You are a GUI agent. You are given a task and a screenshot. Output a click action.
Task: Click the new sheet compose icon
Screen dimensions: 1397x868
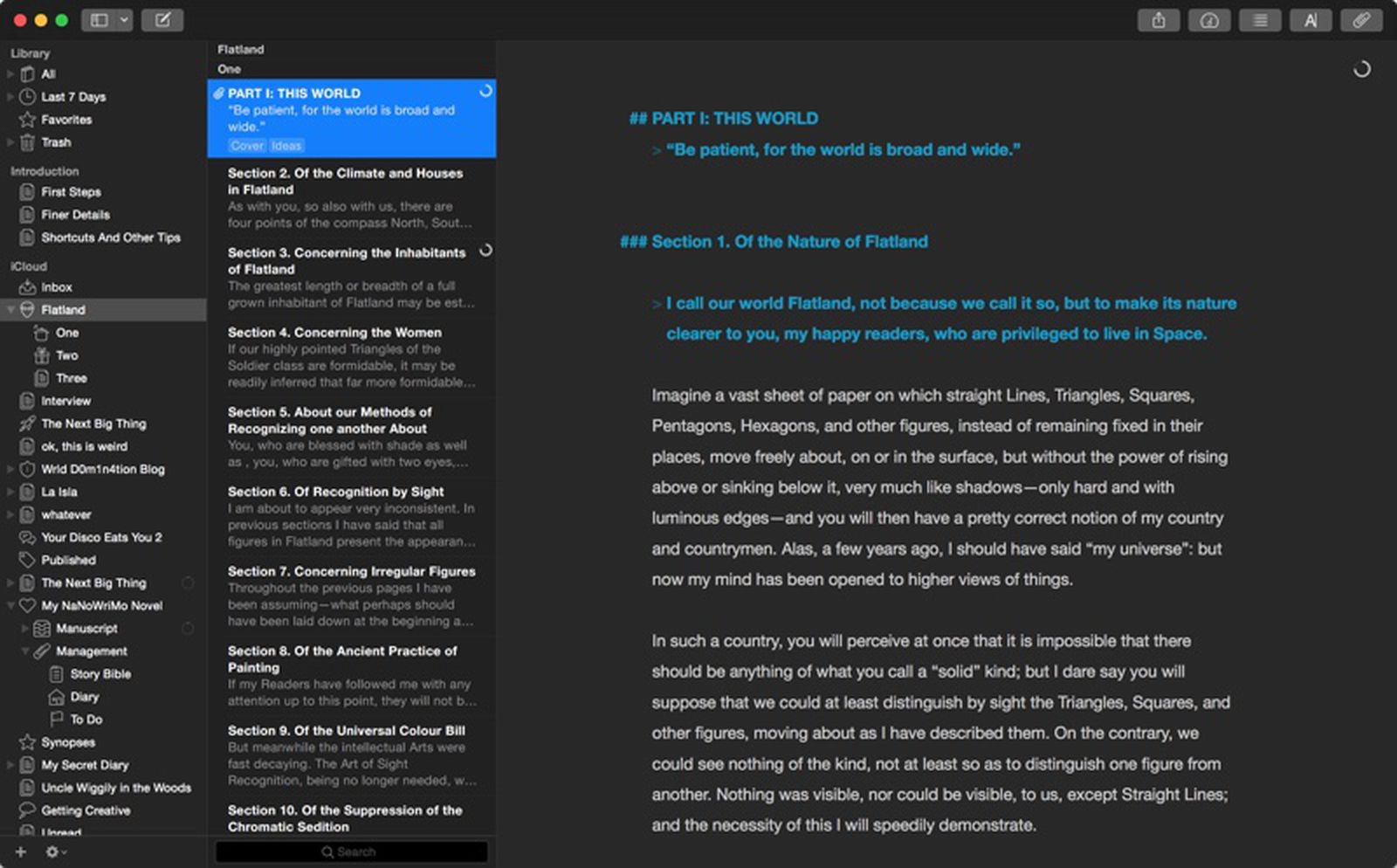(161, 19)
